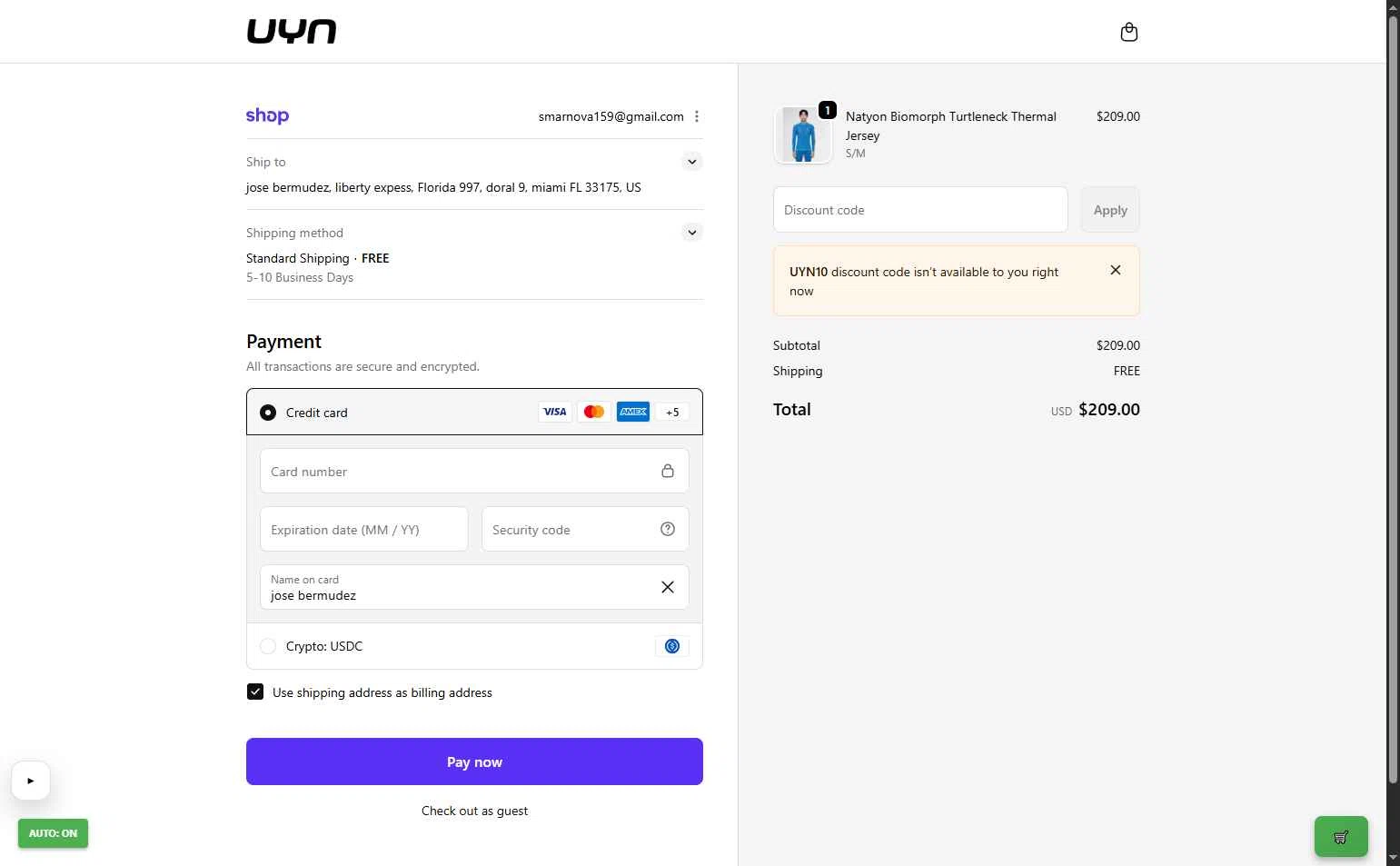
Task: Click the Visa card icon
Action: pyautogui.click(x=555, y=412)
